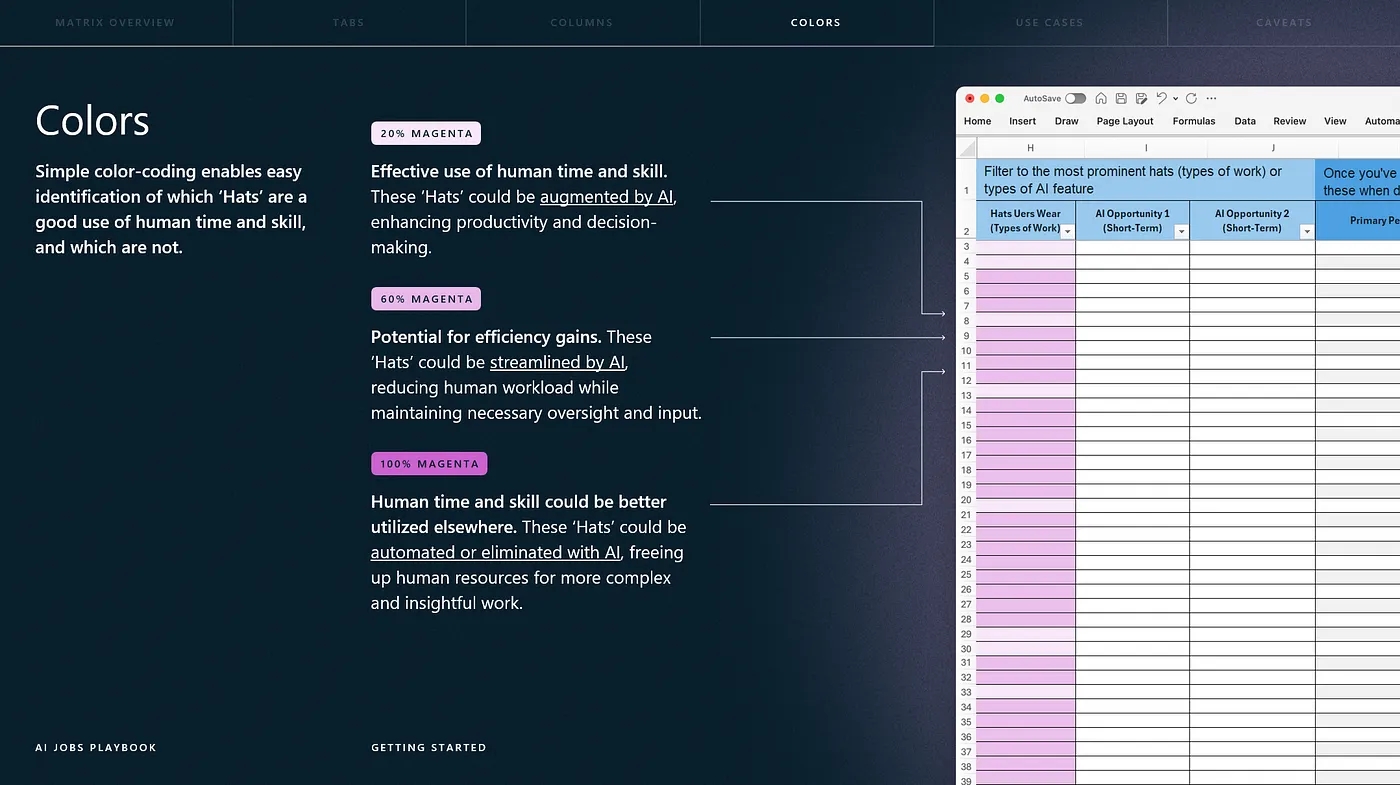Image resolution: width=1400 pixels, height=785 pixels.
Task: Select column H header in the spreadsheet
Action: click(x=1029, y=148)
